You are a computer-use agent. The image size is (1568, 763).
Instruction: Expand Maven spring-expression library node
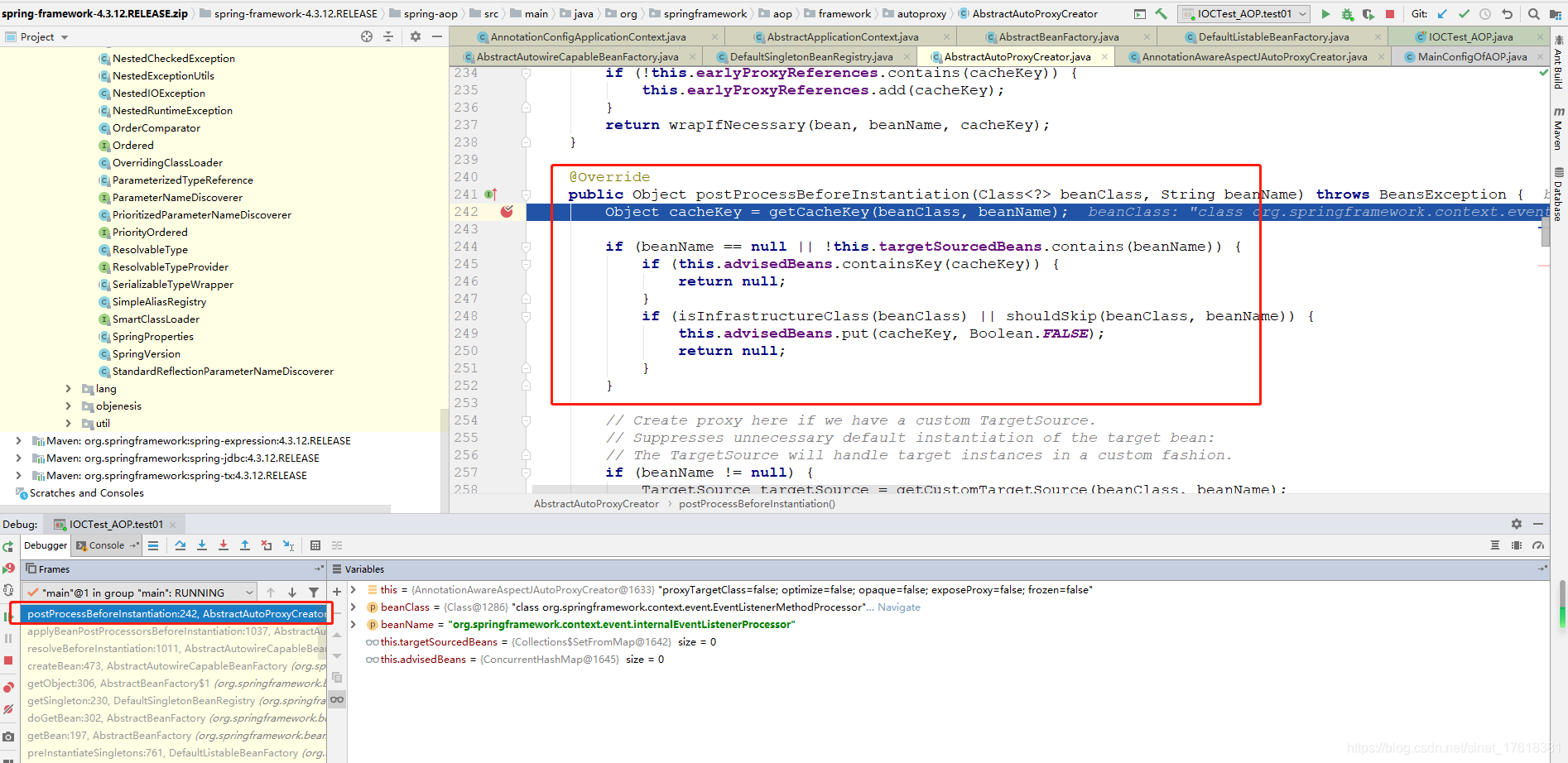(18, 440)
